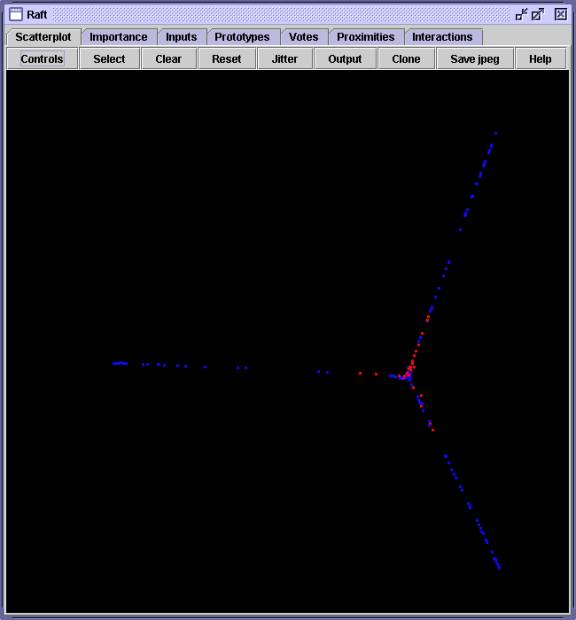Click the Output button
The height and width of the screenshot is (620, 576).
coord(345,59)
